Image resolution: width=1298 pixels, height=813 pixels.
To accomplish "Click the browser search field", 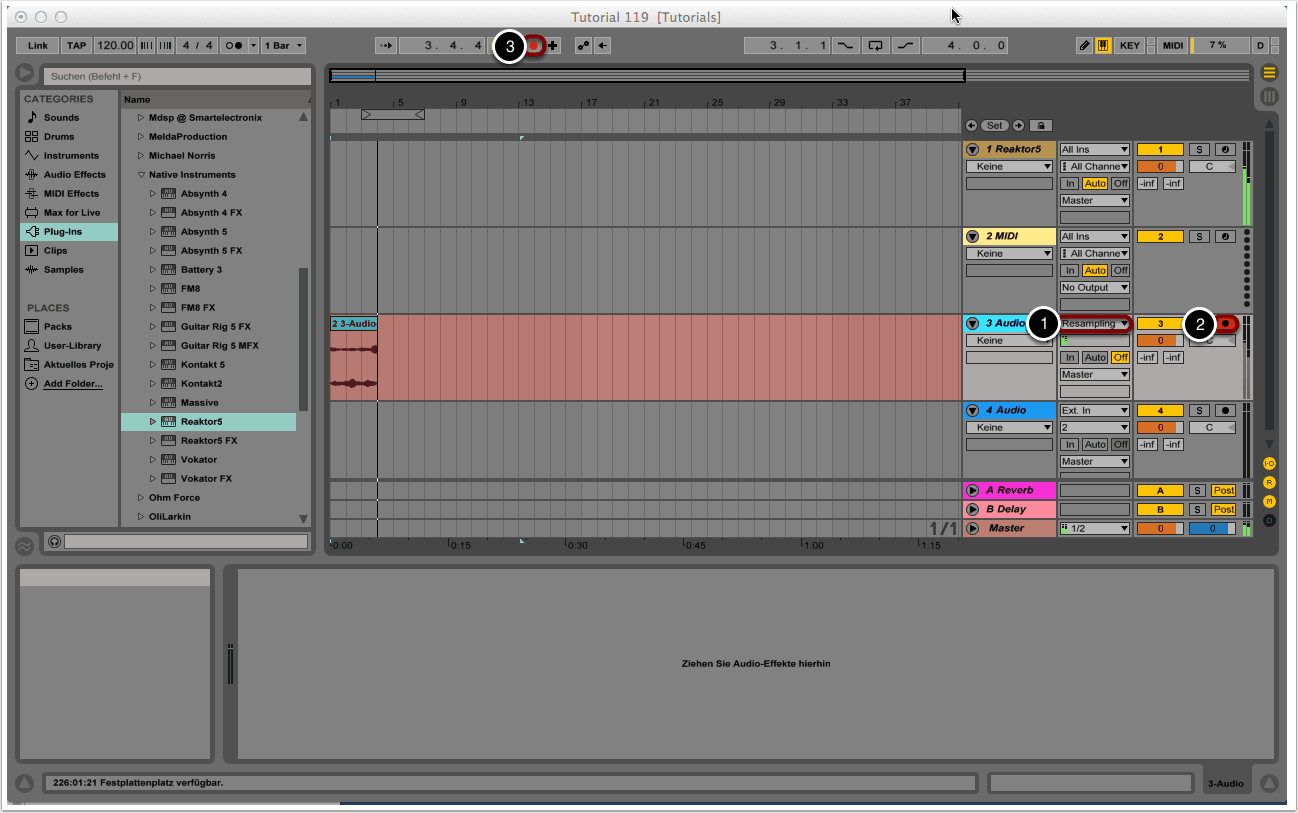I will coord(178,76).
